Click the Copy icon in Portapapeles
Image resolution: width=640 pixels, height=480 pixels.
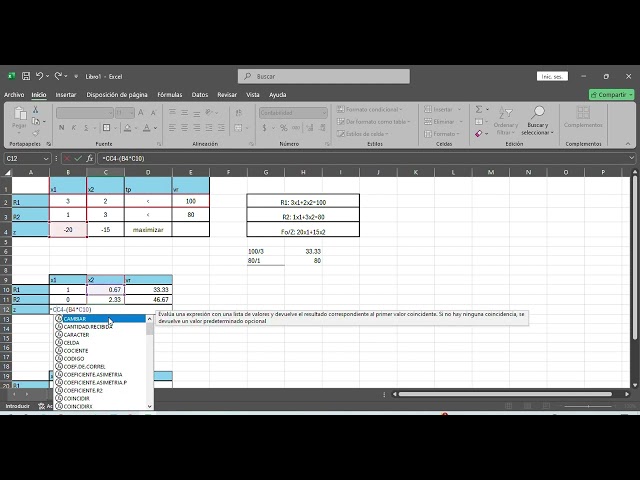coord(36,121)
